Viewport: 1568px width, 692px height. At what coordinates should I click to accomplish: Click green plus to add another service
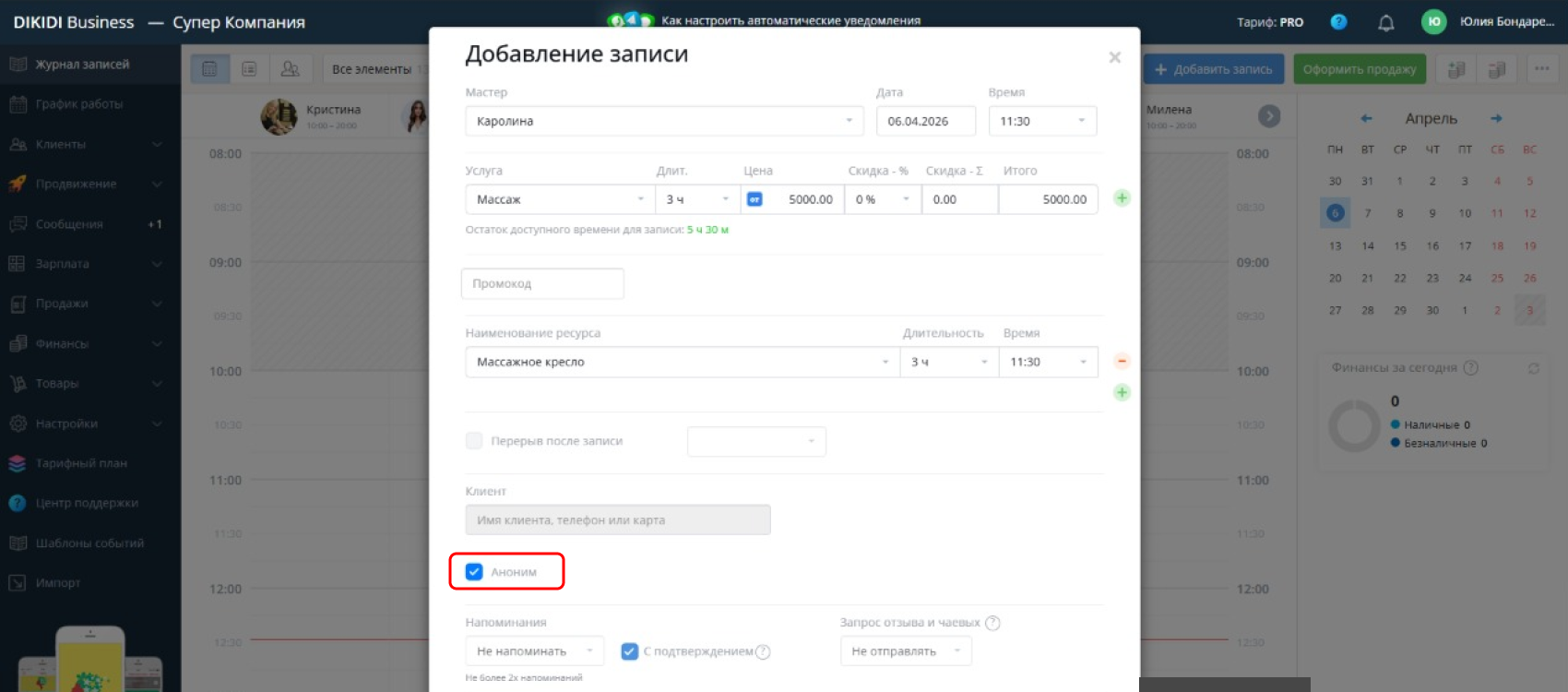(x=1122, y=198)
